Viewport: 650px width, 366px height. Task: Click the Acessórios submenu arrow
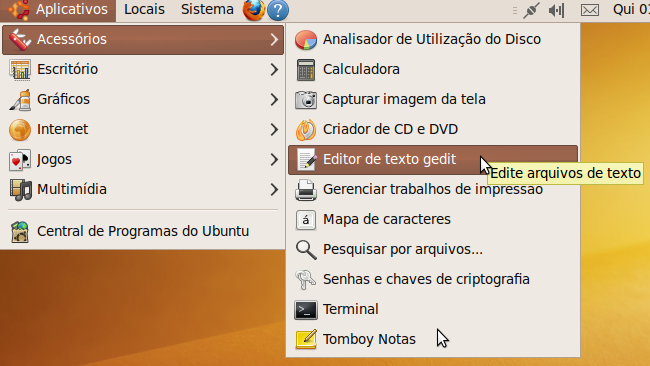point(274,39)
